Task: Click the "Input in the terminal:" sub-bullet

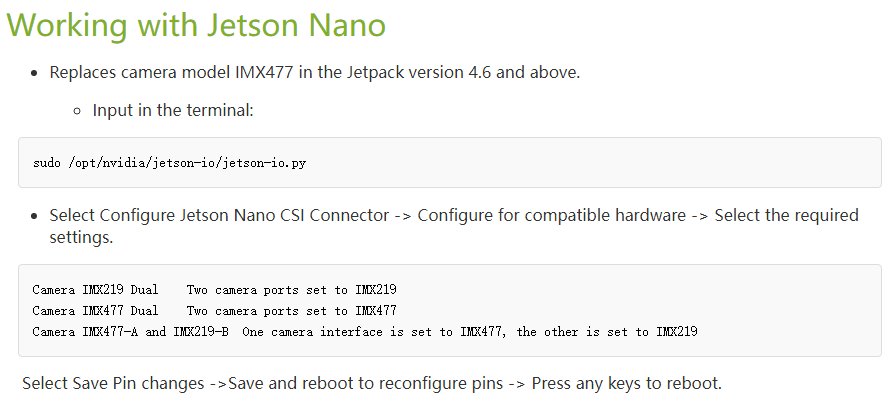Action: (173, 110)
